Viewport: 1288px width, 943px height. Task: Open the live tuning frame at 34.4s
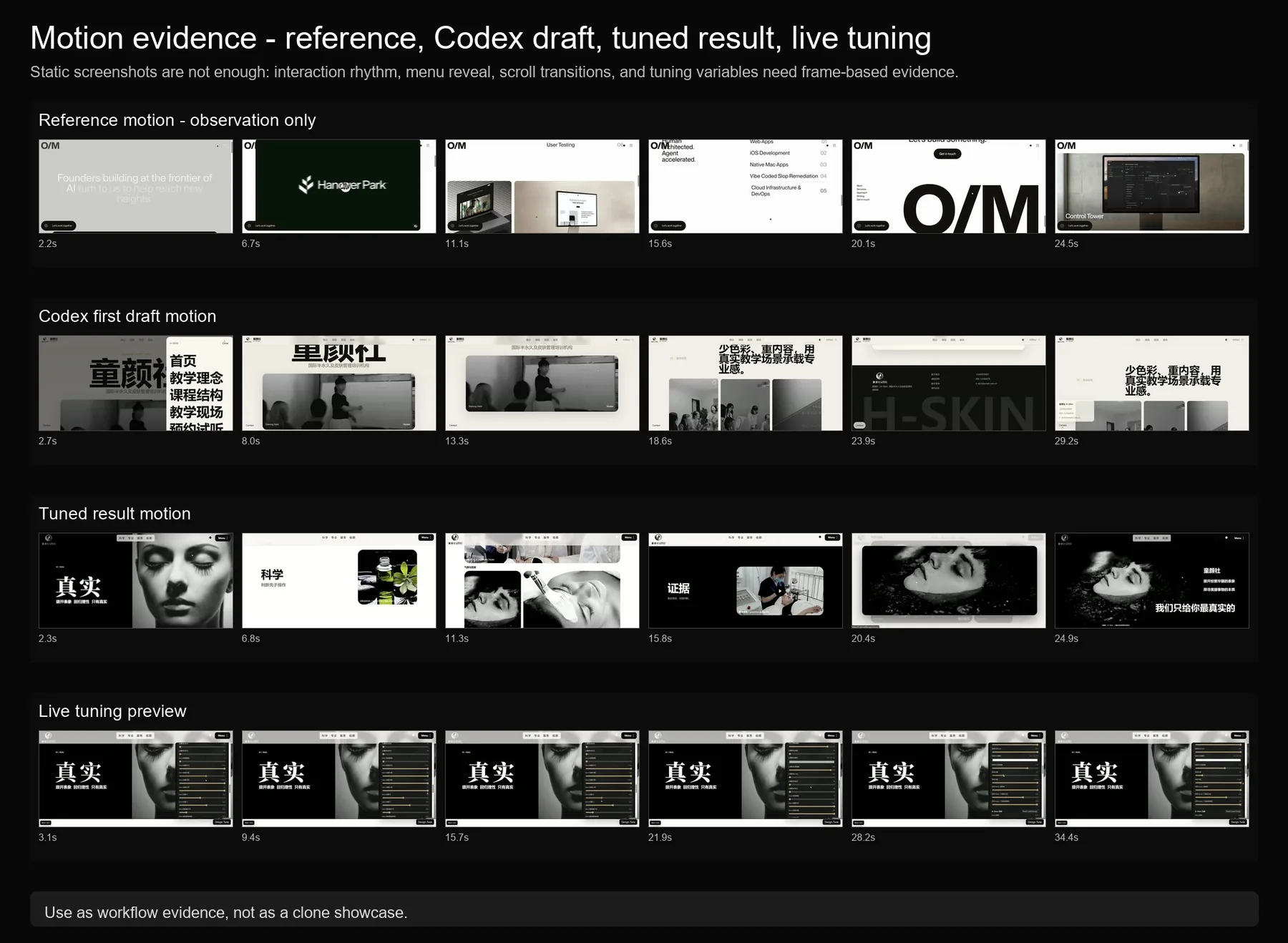coord(1152,778)
